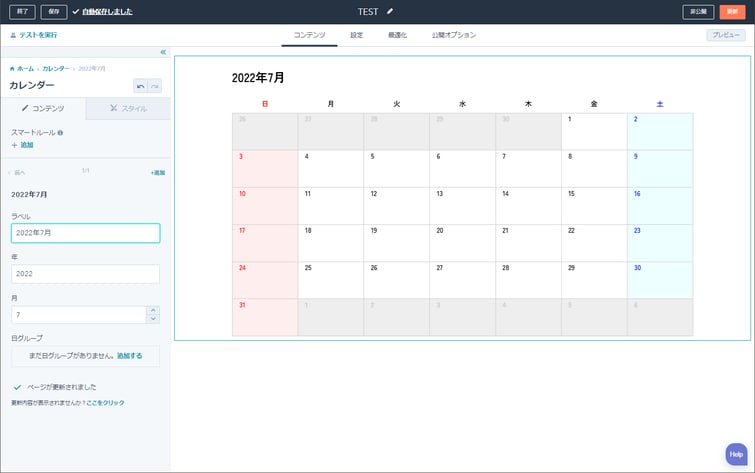Screen dimensions: 755x473
Task: Click the pencil icon beside the TEST title
Action: click(x=390, y=12)
